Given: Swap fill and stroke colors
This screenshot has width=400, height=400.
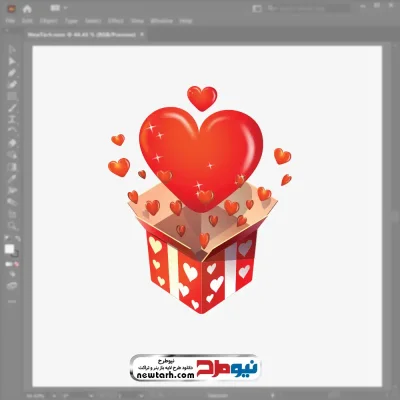Looking at the screenshot, I should (17, 238).
